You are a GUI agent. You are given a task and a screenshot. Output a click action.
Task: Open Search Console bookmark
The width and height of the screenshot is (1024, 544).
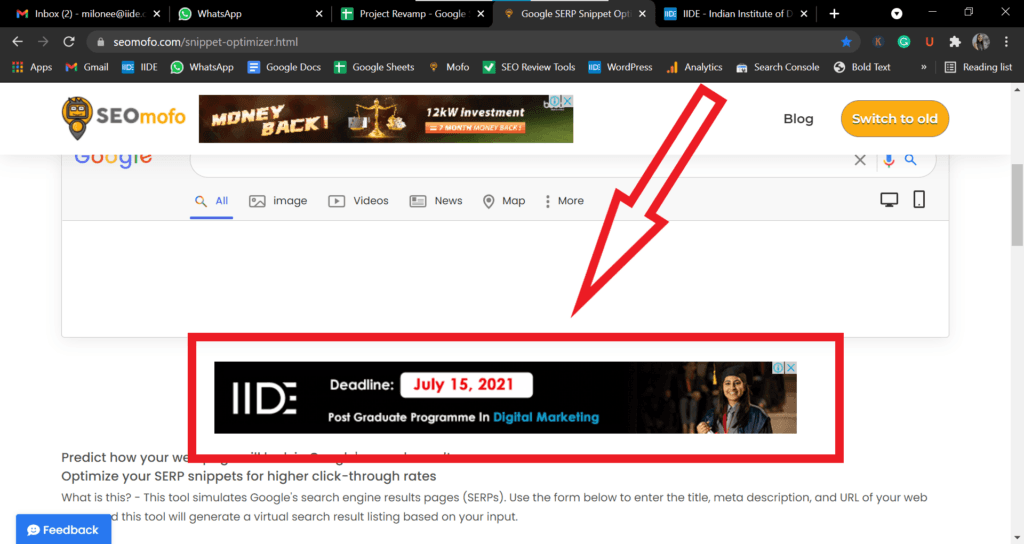pyautogui.click(x=777, y=67)
